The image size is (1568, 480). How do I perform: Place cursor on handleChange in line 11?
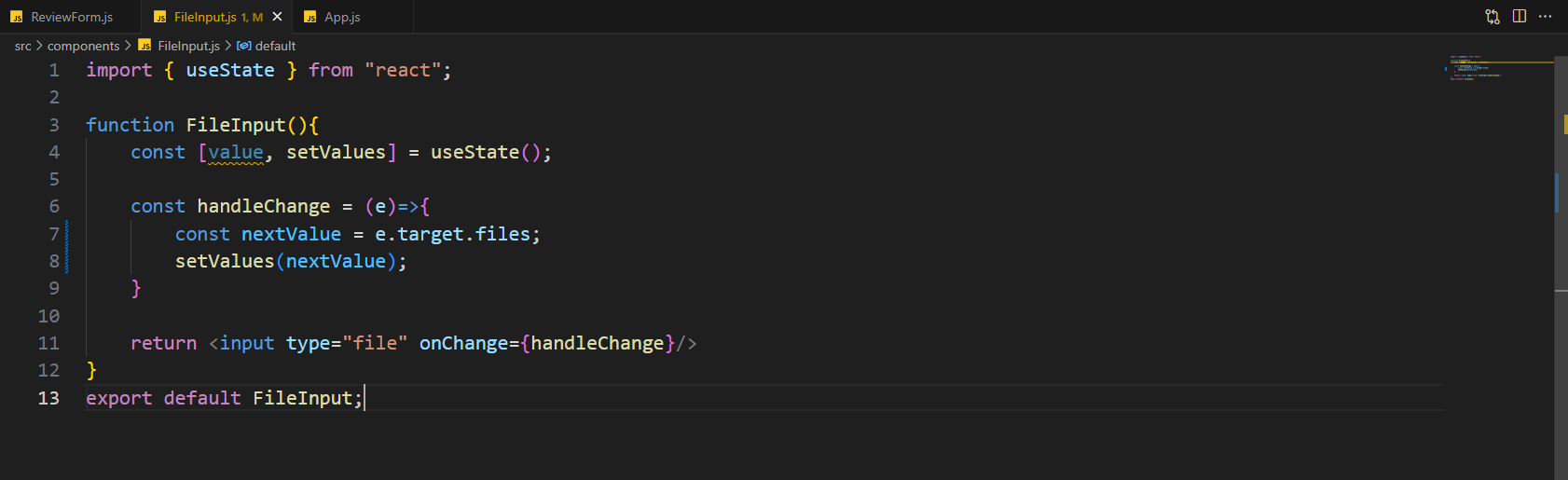(x=598, y=343)
